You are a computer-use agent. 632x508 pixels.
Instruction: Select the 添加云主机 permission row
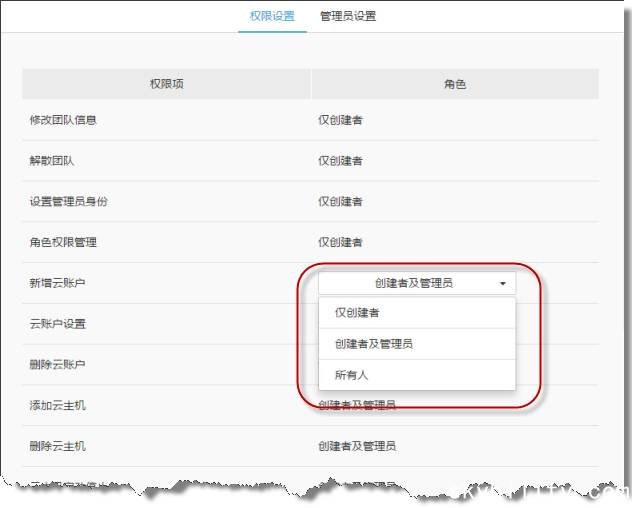tap(57, 405)
